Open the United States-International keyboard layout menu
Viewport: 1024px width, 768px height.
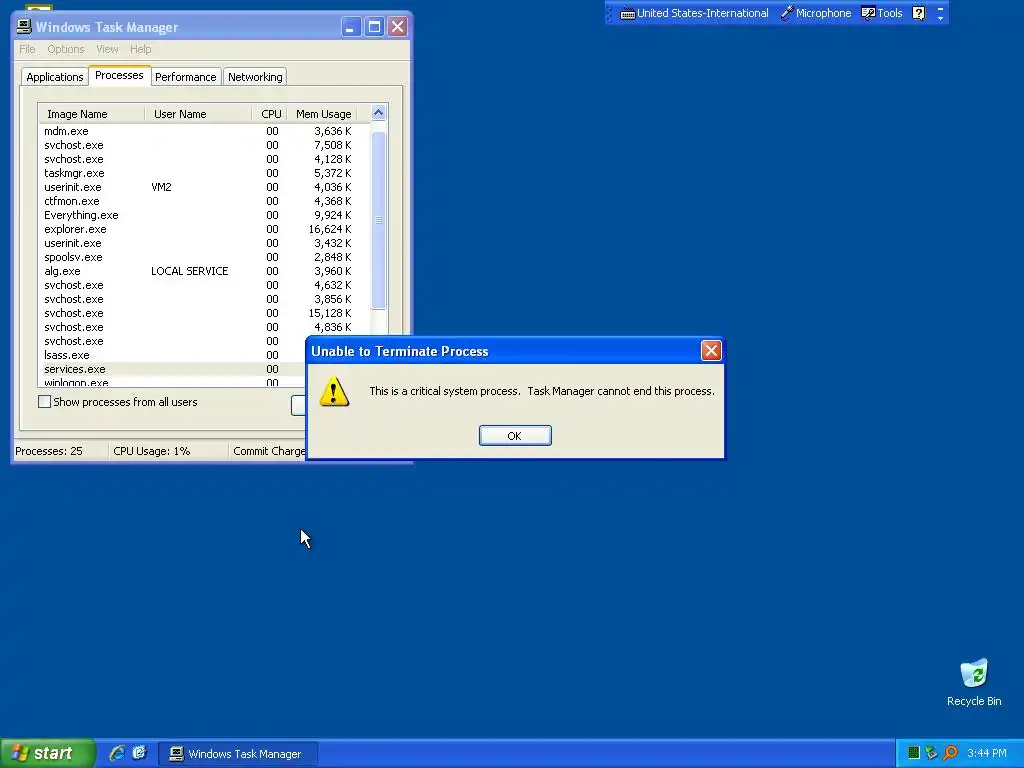coord(694,13)
